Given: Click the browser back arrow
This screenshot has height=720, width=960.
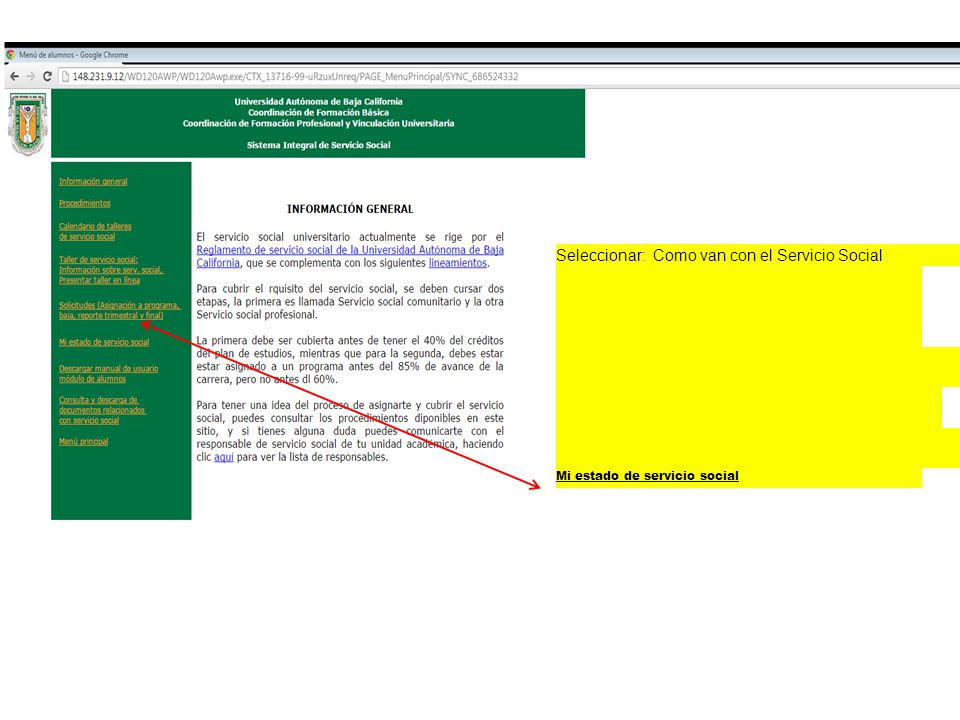Looking at the screenshot, I should pyautogui.click(x=14, y=77).
